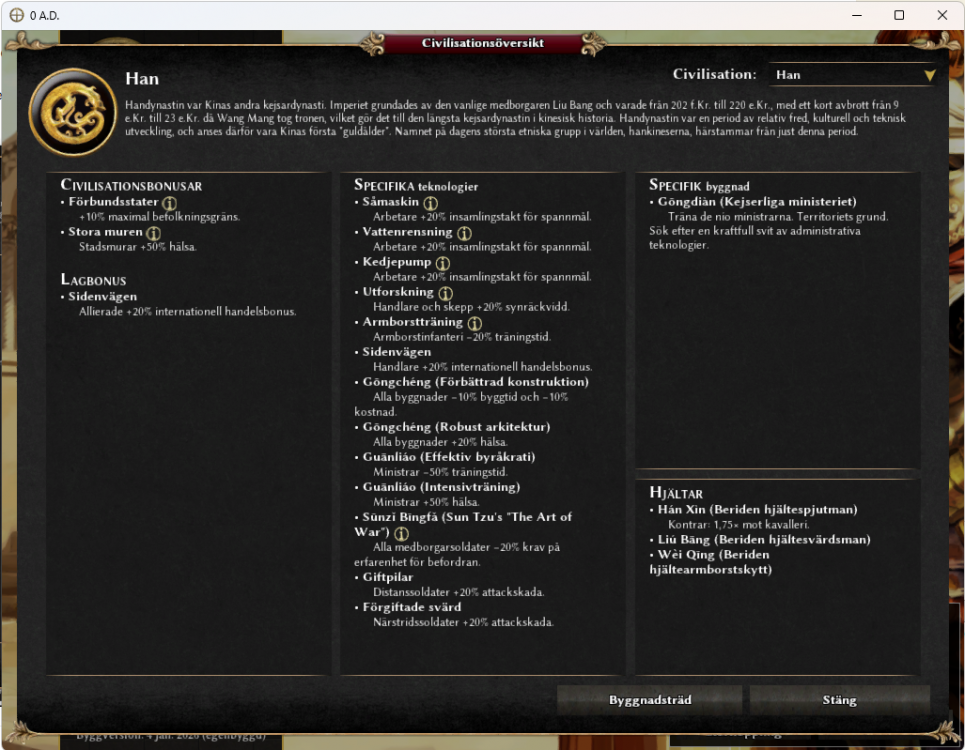Click the golden Han dragon emblem
Screen dimensions: 965x750
[x=73, y=112]
